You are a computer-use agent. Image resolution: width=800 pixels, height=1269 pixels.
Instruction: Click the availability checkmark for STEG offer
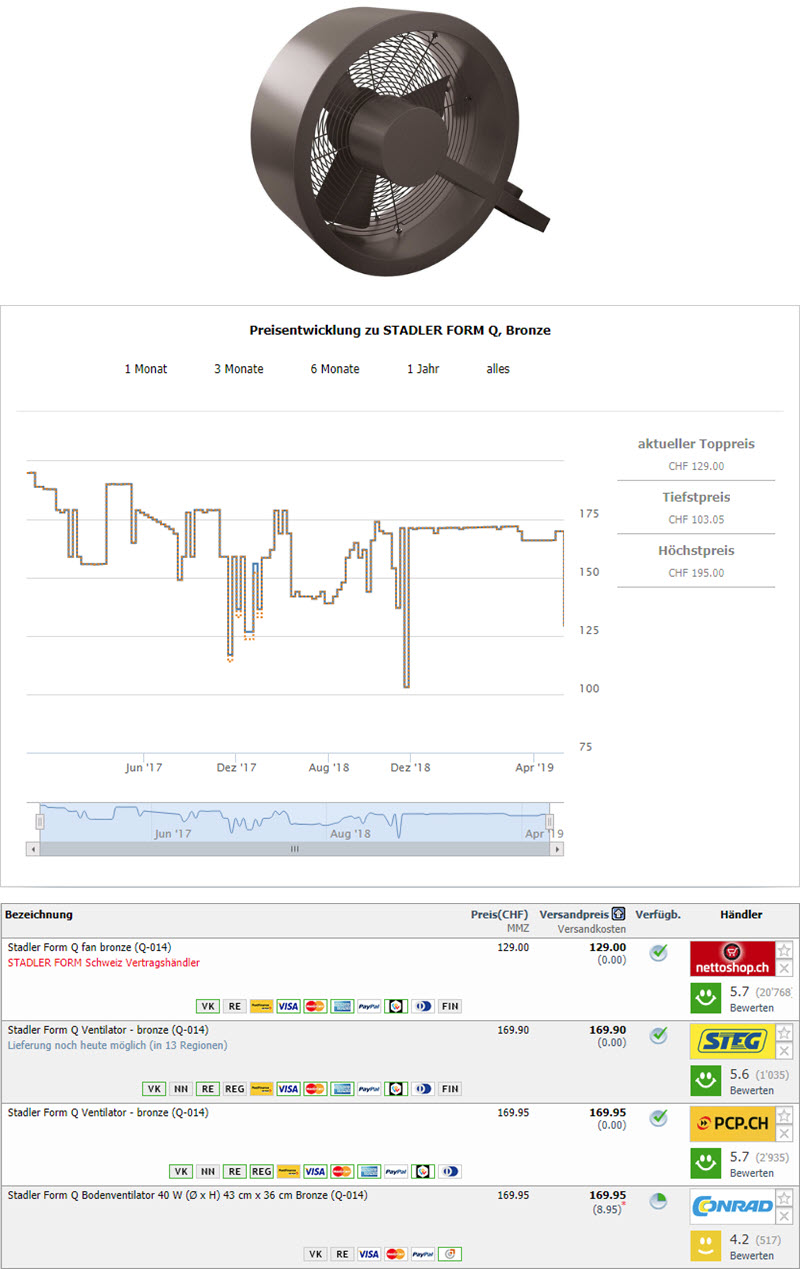(658, 1035)
